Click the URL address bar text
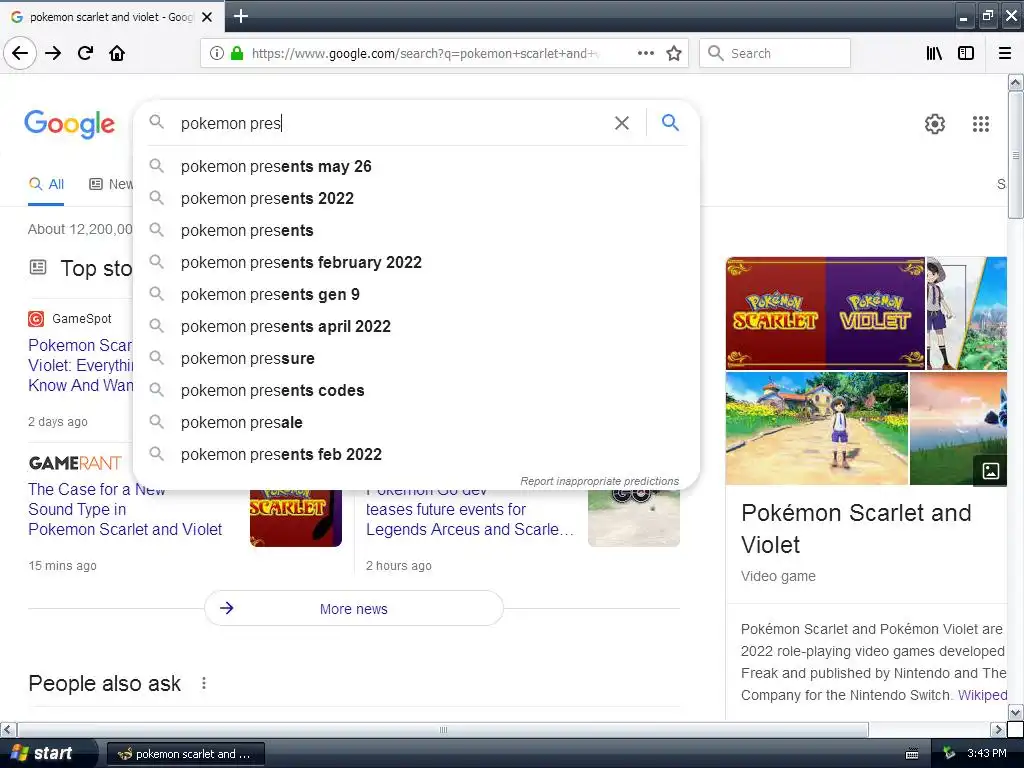 pos(424,54)
